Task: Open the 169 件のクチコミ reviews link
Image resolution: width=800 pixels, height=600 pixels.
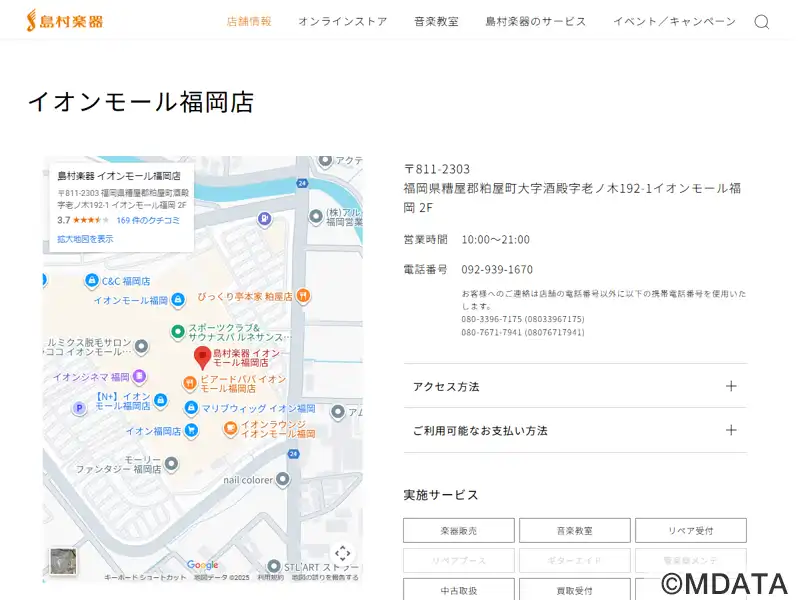Action: [x=148, y=220]
